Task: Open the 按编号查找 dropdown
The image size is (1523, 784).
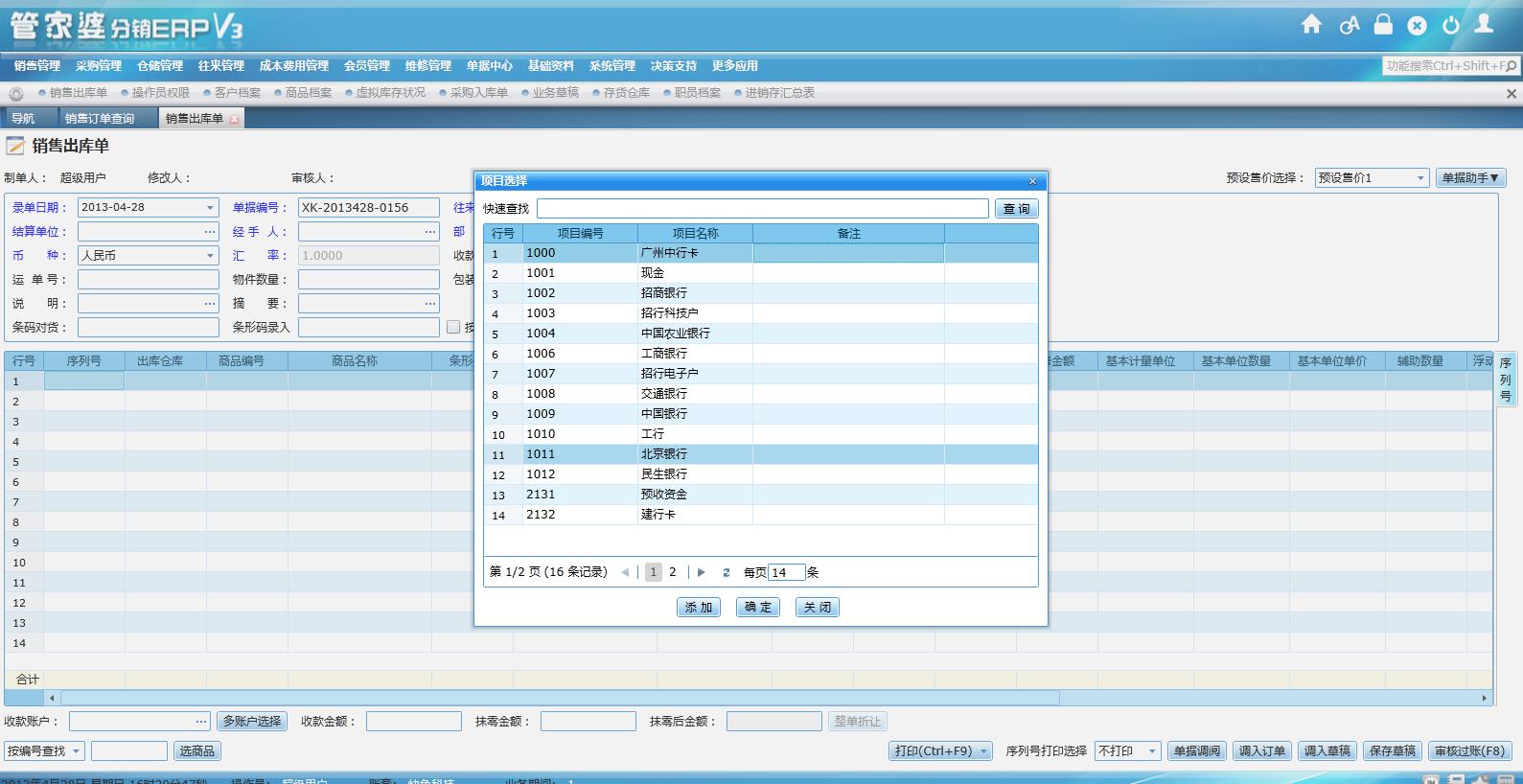Action: pos(76,751)
